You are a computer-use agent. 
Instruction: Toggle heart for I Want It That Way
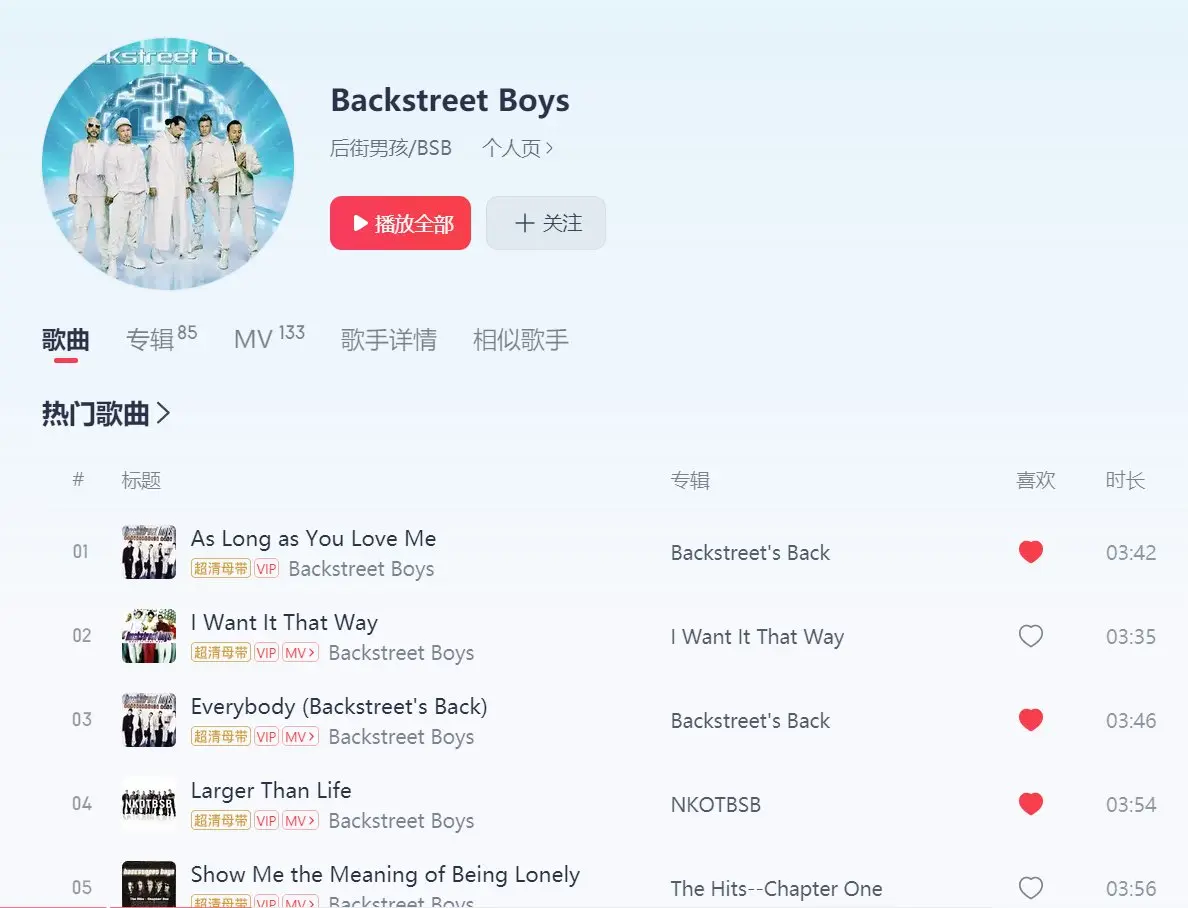pyautogui.click(x=1030, y=636)
